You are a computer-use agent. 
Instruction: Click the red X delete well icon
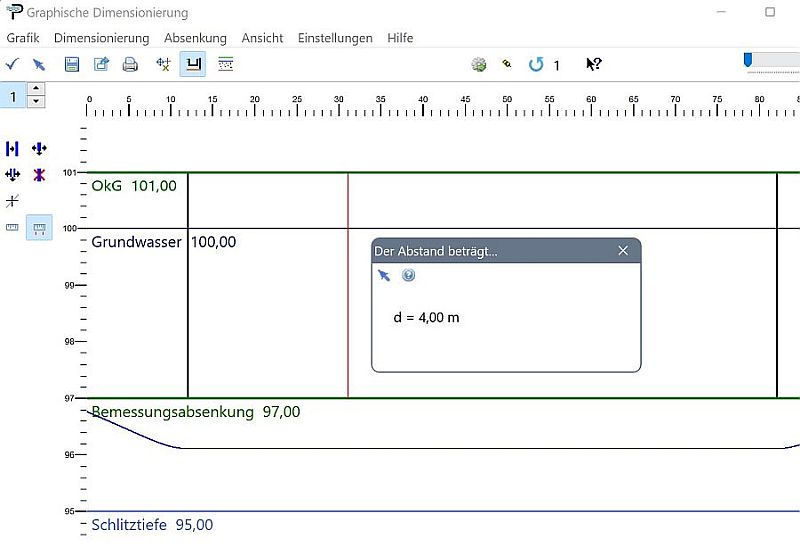pyautogui.click(x=39, y=175)
